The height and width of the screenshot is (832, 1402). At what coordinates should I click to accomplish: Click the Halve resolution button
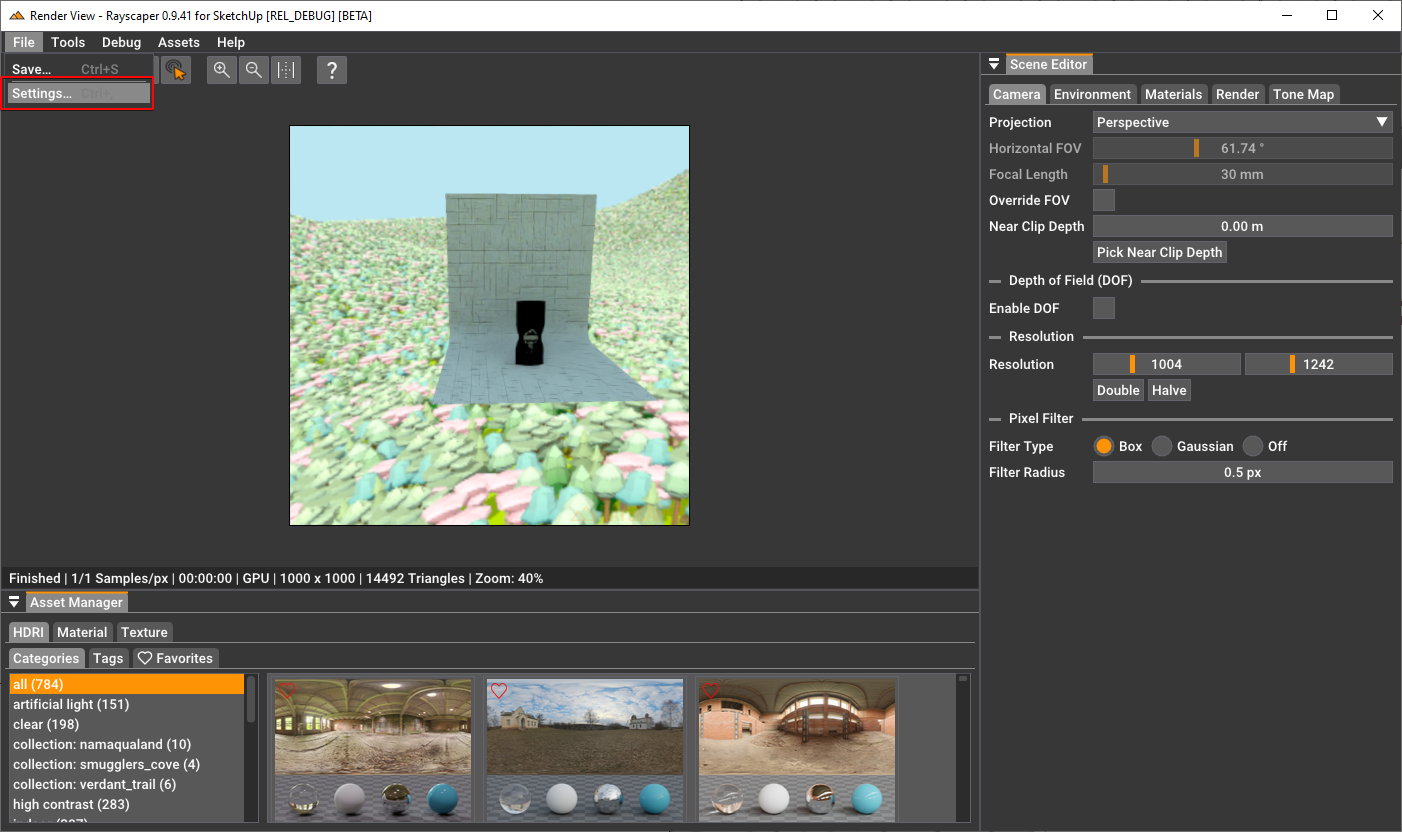click(x=1169, y=390)
